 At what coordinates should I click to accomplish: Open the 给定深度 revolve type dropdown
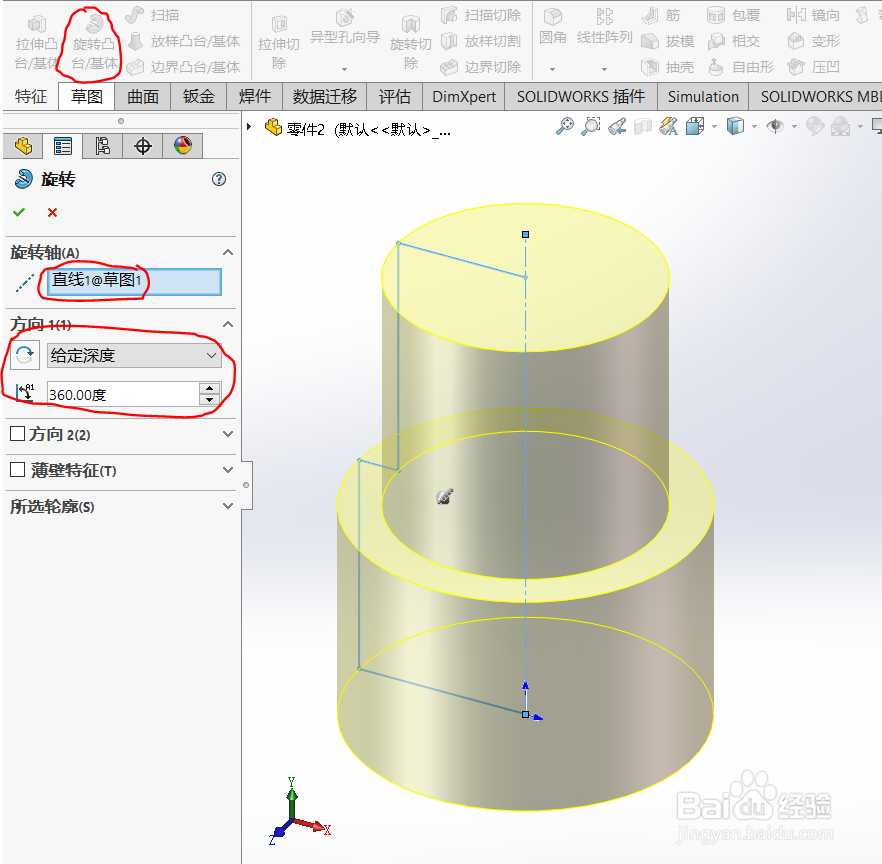click(134, 356)
